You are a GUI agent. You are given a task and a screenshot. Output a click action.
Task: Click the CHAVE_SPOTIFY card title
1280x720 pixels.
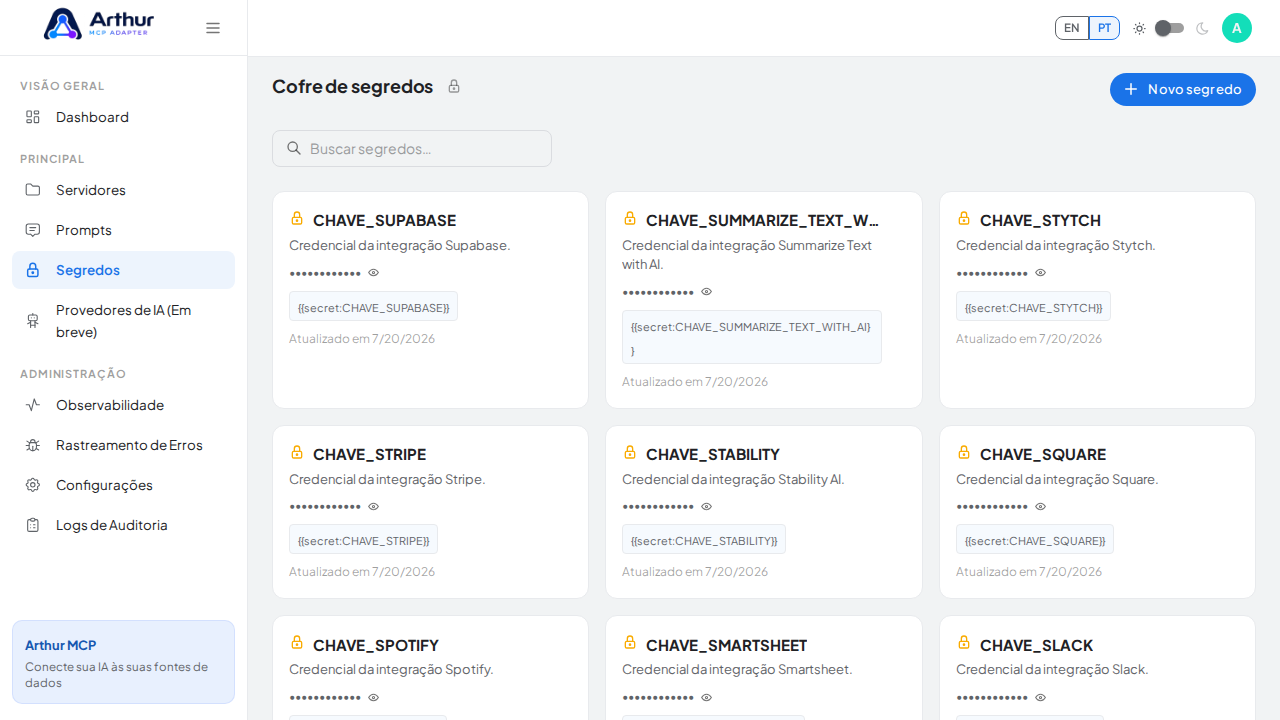(376, 645)
